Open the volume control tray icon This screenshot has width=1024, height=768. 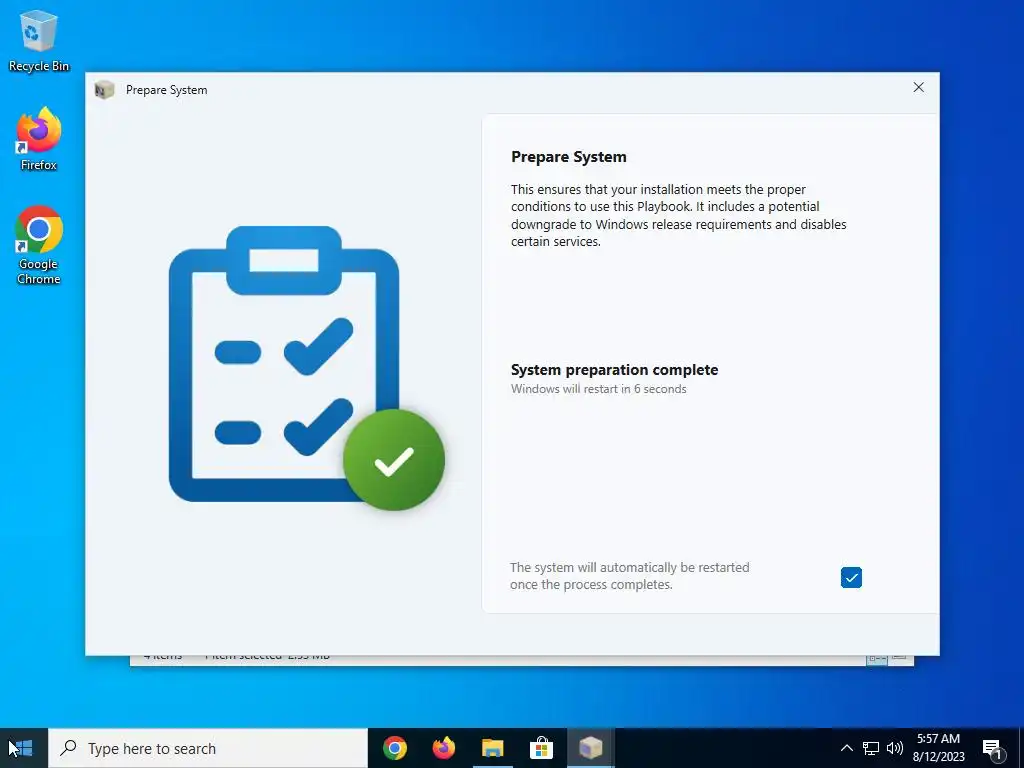[x=895, y=748]
